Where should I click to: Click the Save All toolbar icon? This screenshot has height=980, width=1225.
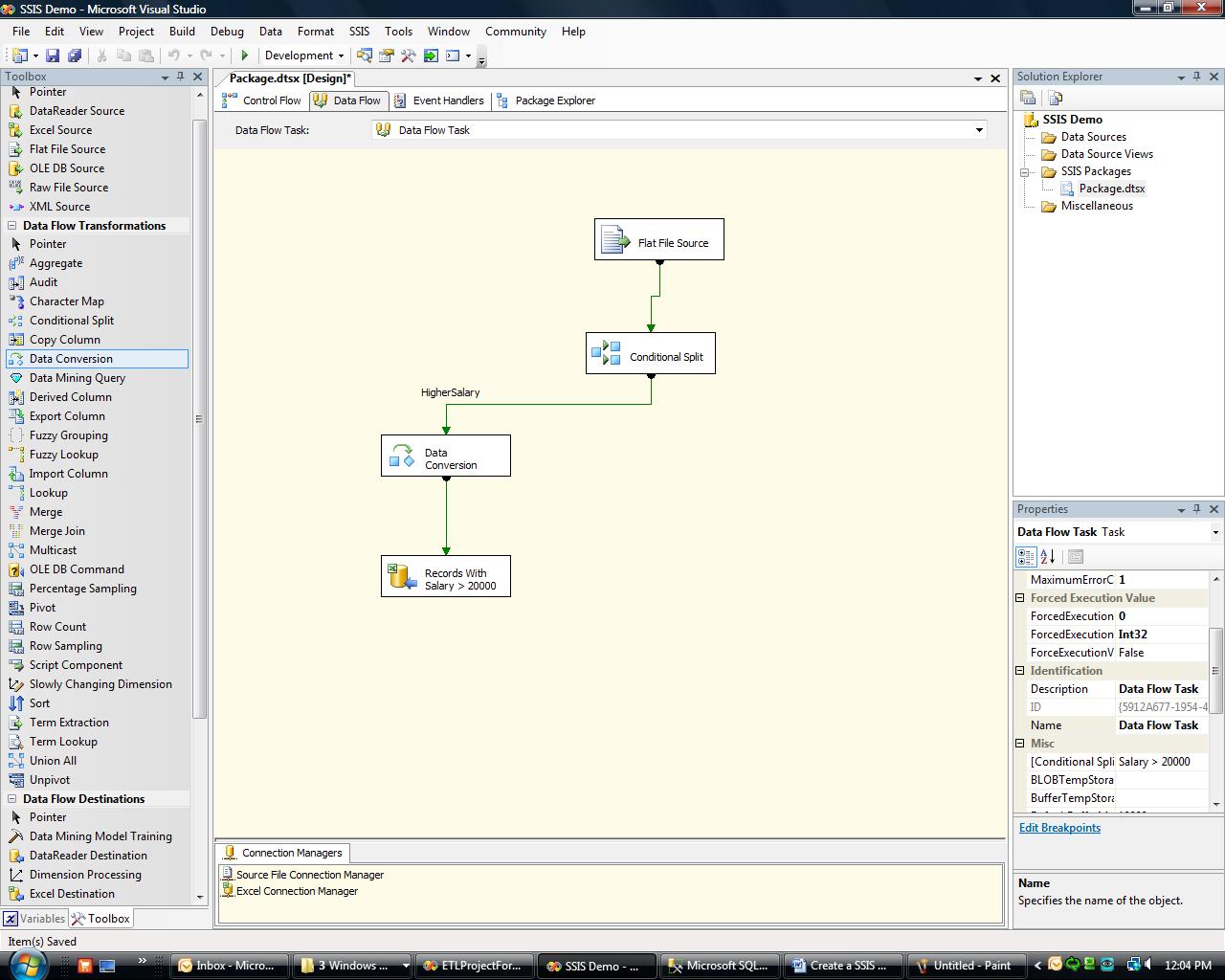pos(74,56)
